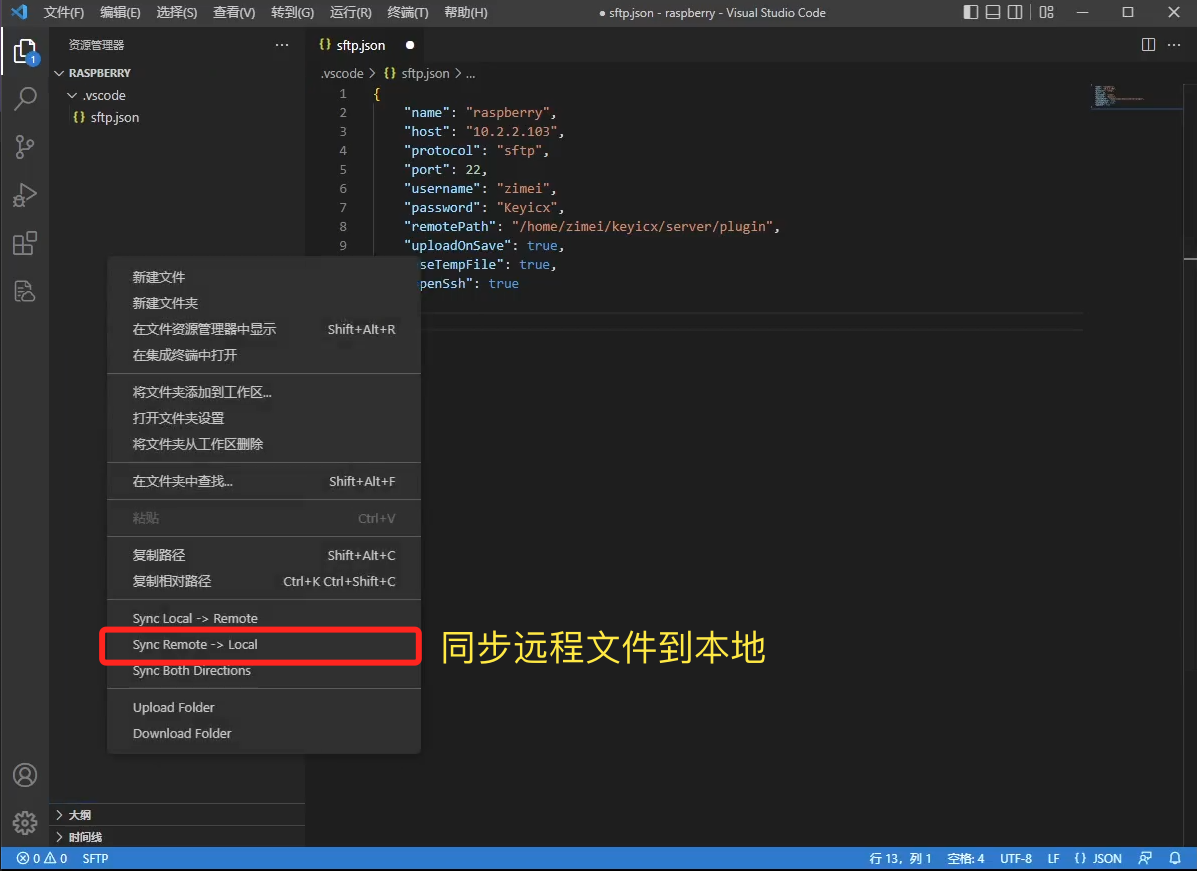Choose 在集成终端中打开 menu item
This screenshot has height=871, width=1197.
(263, 355)
